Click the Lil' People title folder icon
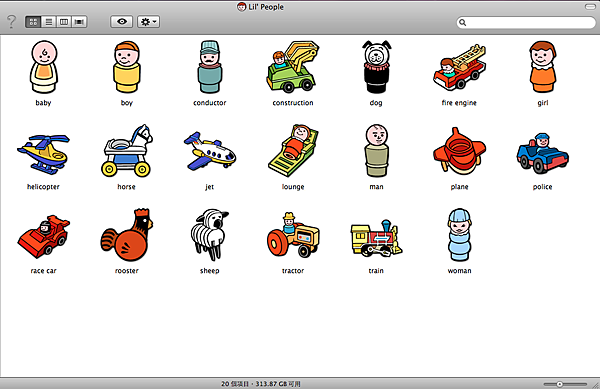The height and width of the screenshot is (389, 600). 241,7
